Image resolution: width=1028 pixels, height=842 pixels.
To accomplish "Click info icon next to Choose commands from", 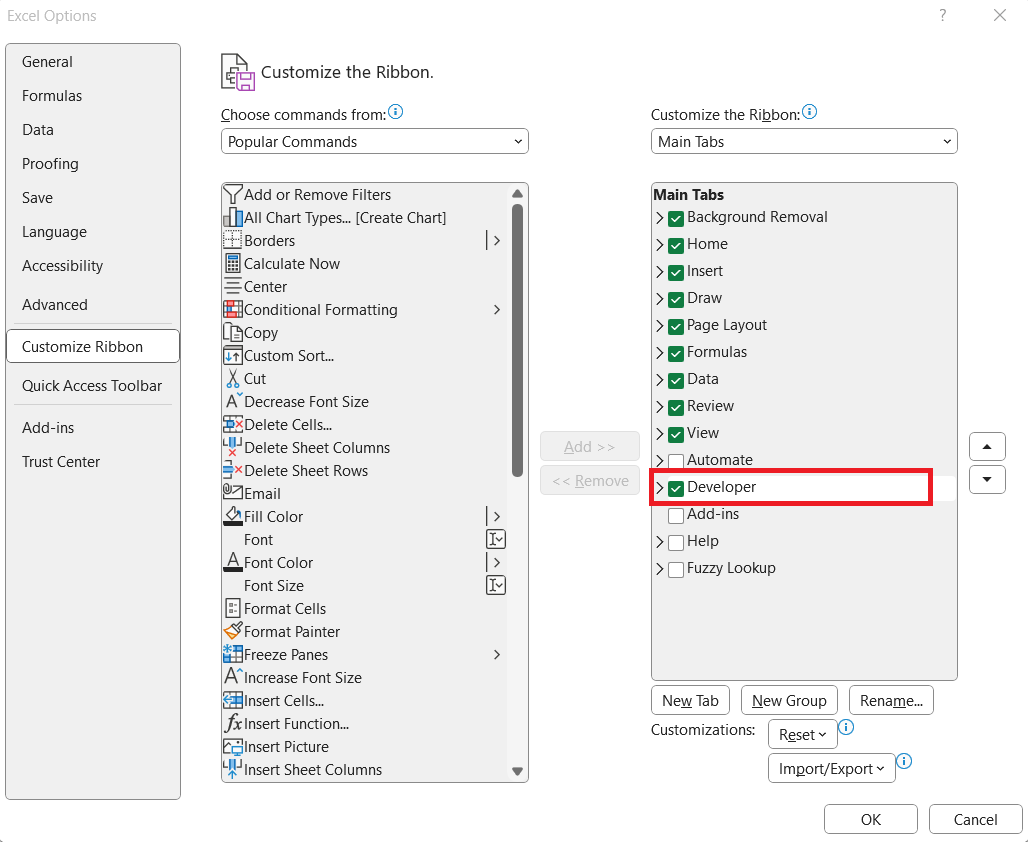I will click(x=395, y=111).
